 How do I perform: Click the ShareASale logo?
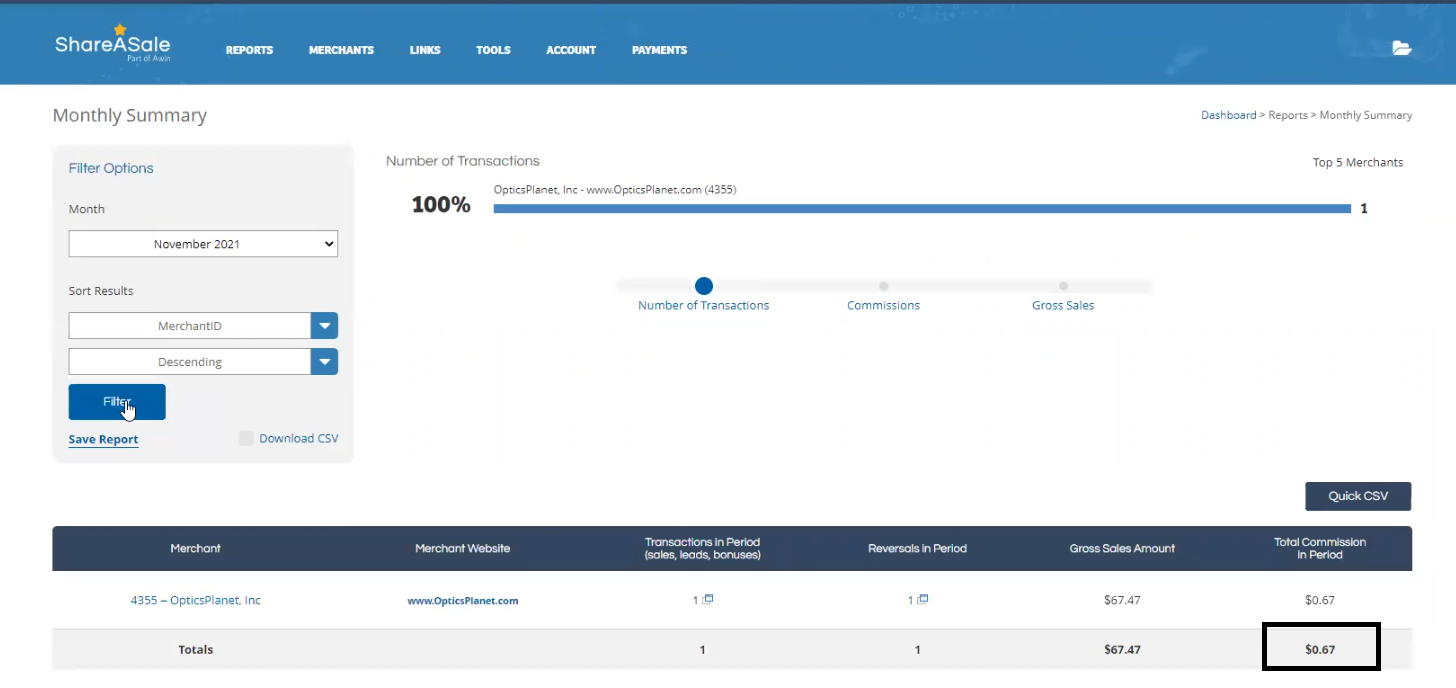112,44
